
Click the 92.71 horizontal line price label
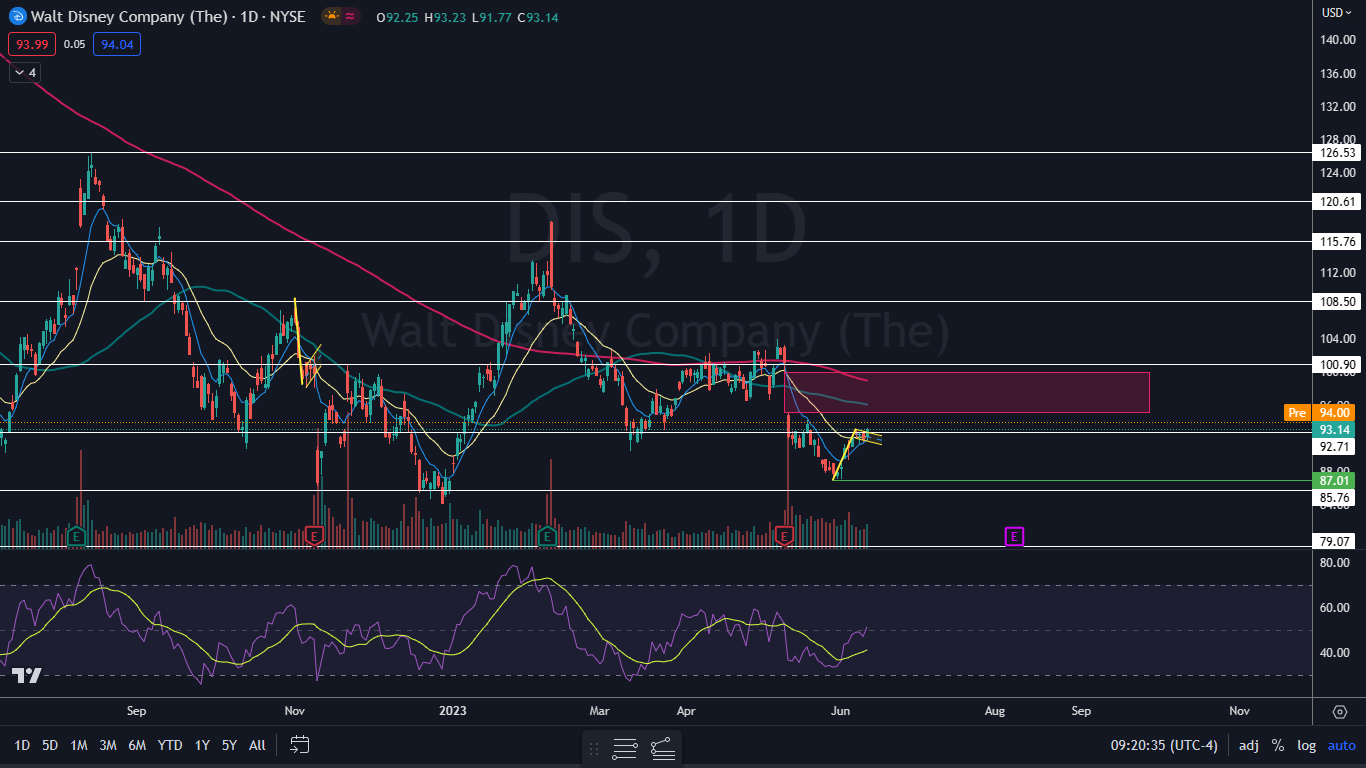[x=1336, y=447]
